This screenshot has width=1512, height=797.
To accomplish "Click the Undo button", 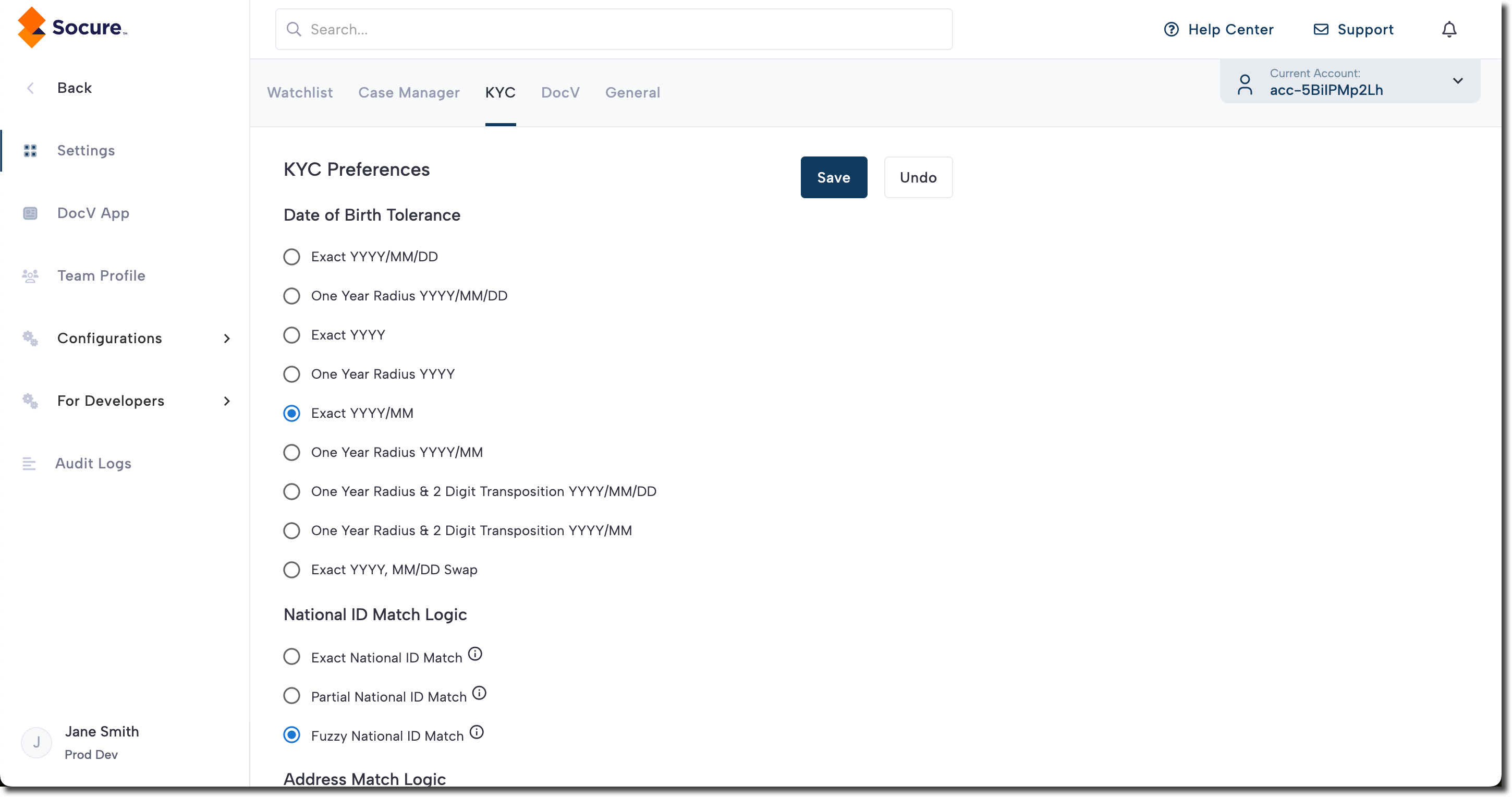I will [918, 177].
